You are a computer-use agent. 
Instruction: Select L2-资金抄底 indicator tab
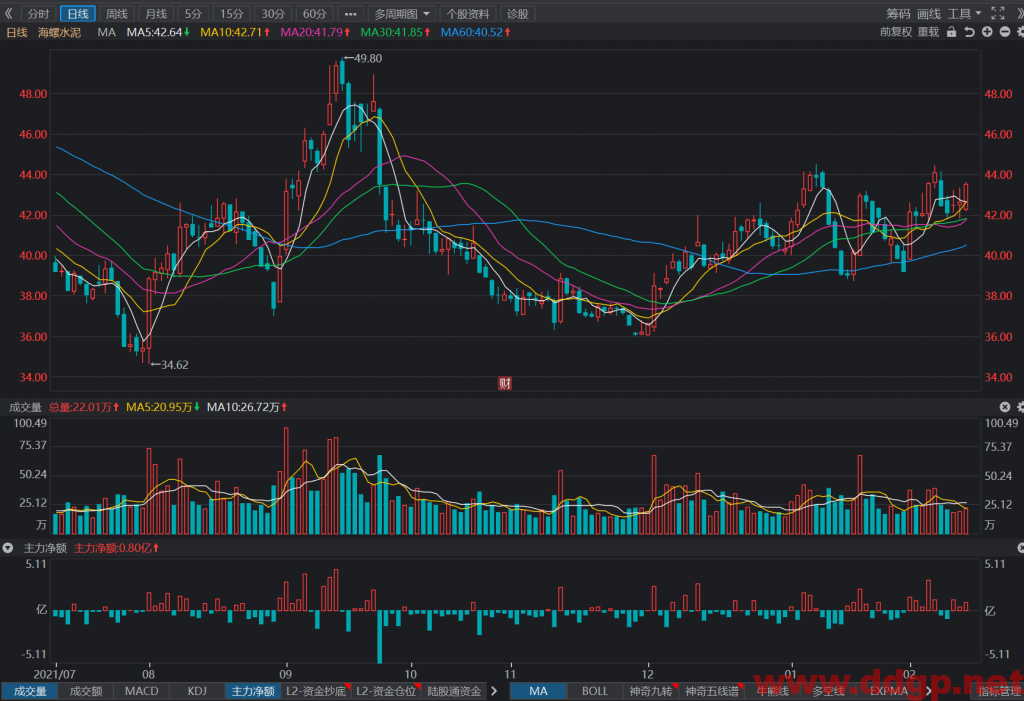point(316,691)
